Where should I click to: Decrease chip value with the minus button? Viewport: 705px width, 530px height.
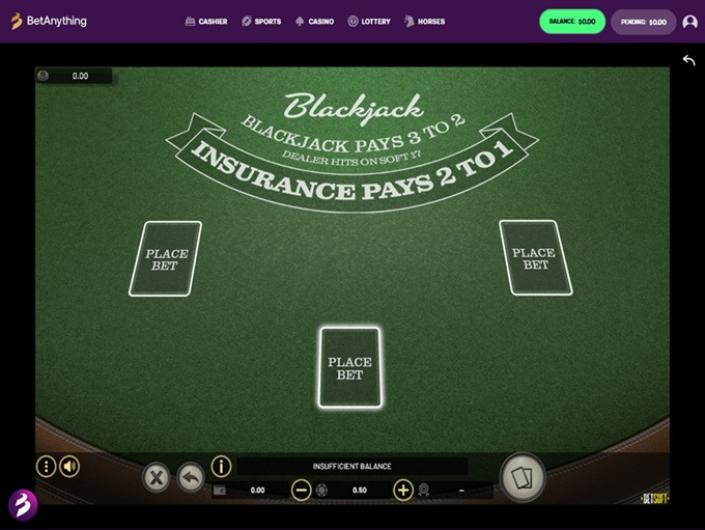point(301,490)
